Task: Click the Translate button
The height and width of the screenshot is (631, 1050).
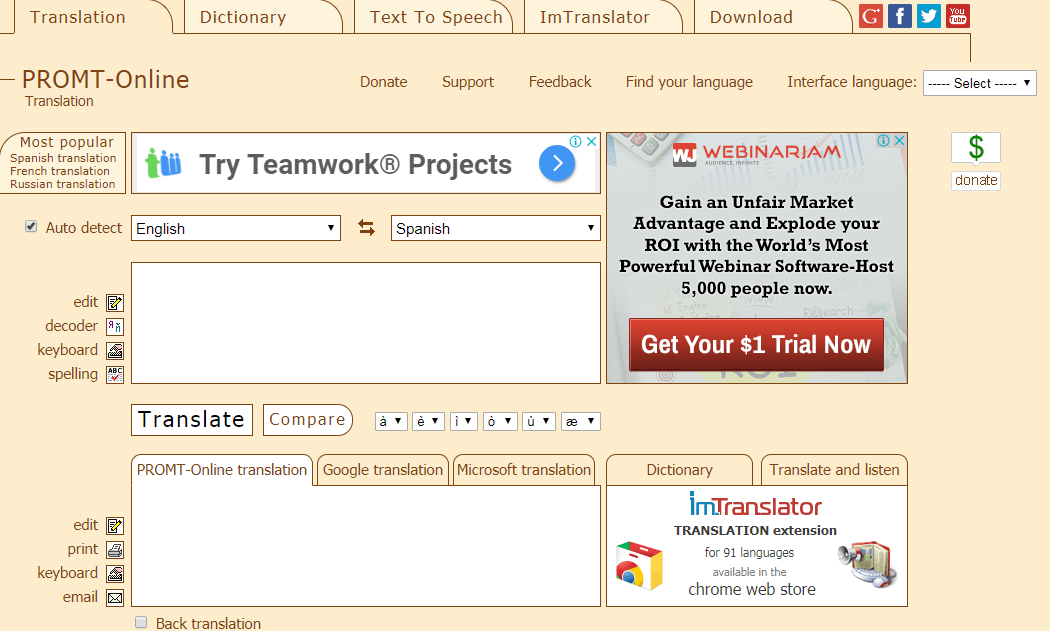Action: pos(192,420)
